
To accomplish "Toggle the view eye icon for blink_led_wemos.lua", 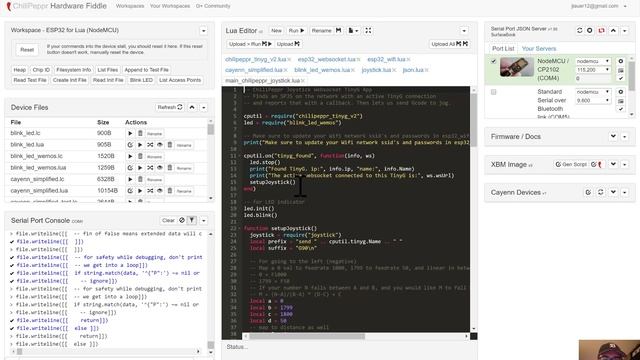I will click(x=160, y=168).
